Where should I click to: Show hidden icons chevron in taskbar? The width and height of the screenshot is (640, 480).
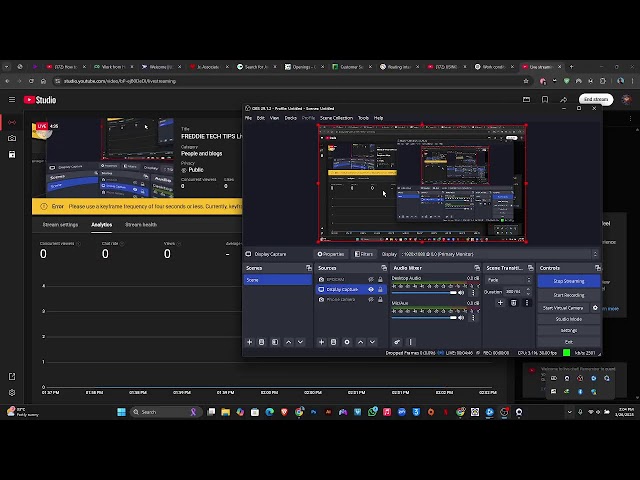[569, 412]
